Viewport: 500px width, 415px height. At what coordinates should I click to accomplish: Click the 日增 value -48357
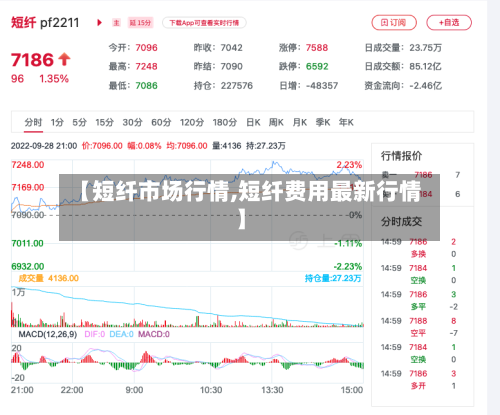point(322,86)
